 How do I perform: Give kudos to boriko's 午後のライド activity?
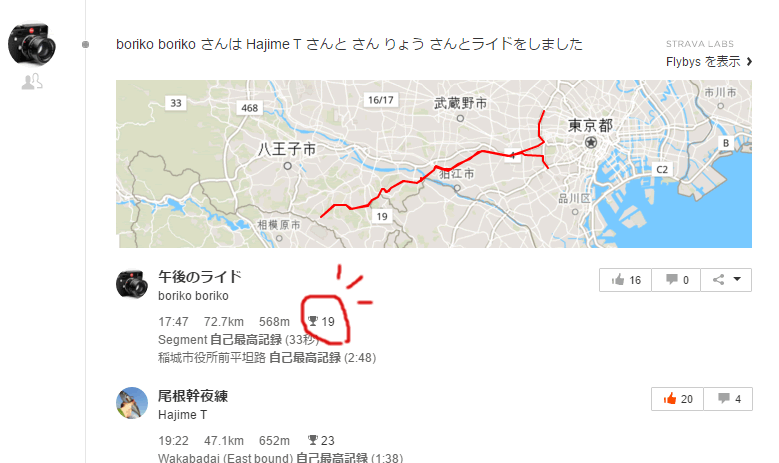[625, 280]
